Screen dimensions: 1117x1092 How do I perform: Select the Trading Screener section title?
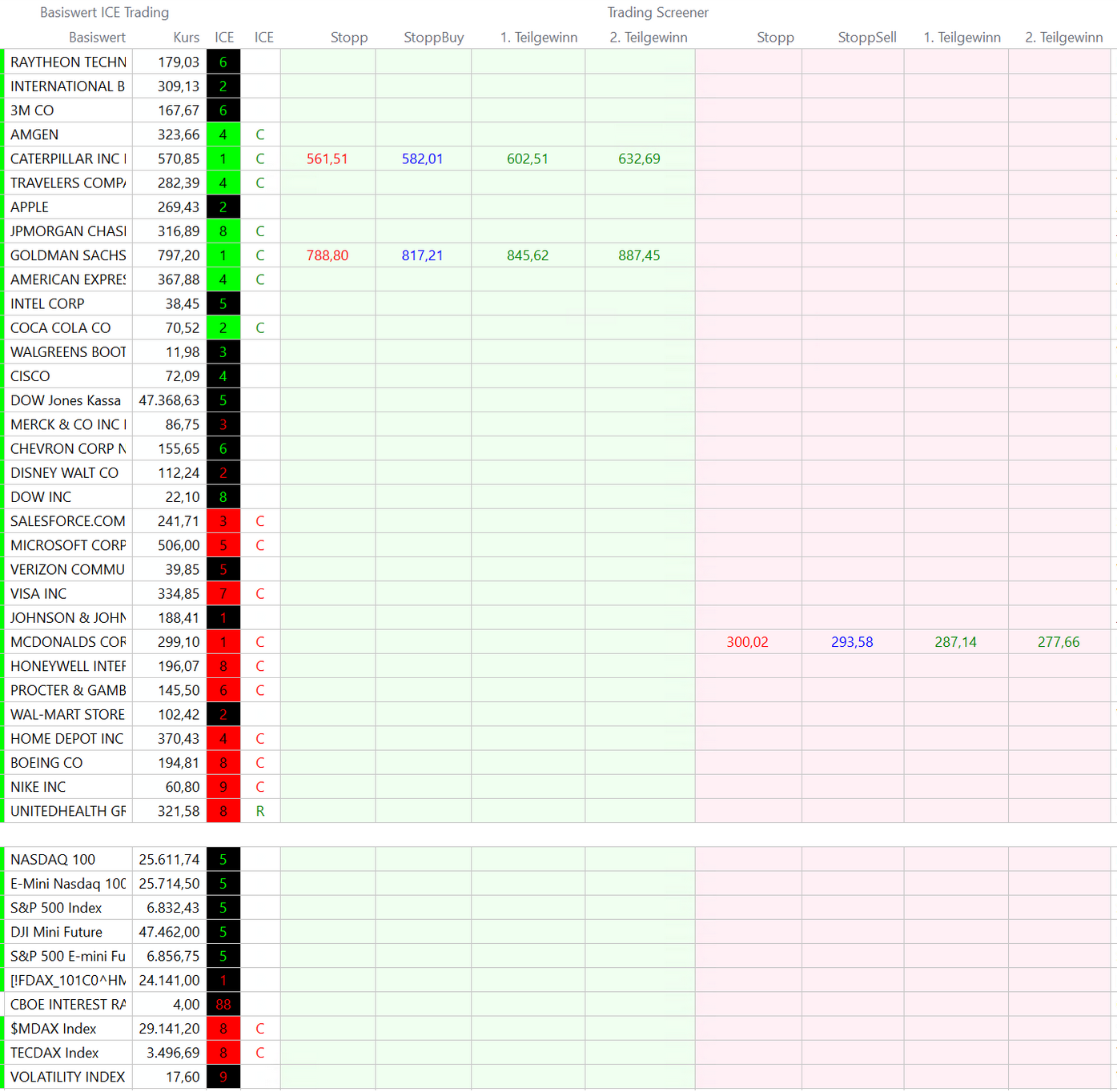pos(657,13)
